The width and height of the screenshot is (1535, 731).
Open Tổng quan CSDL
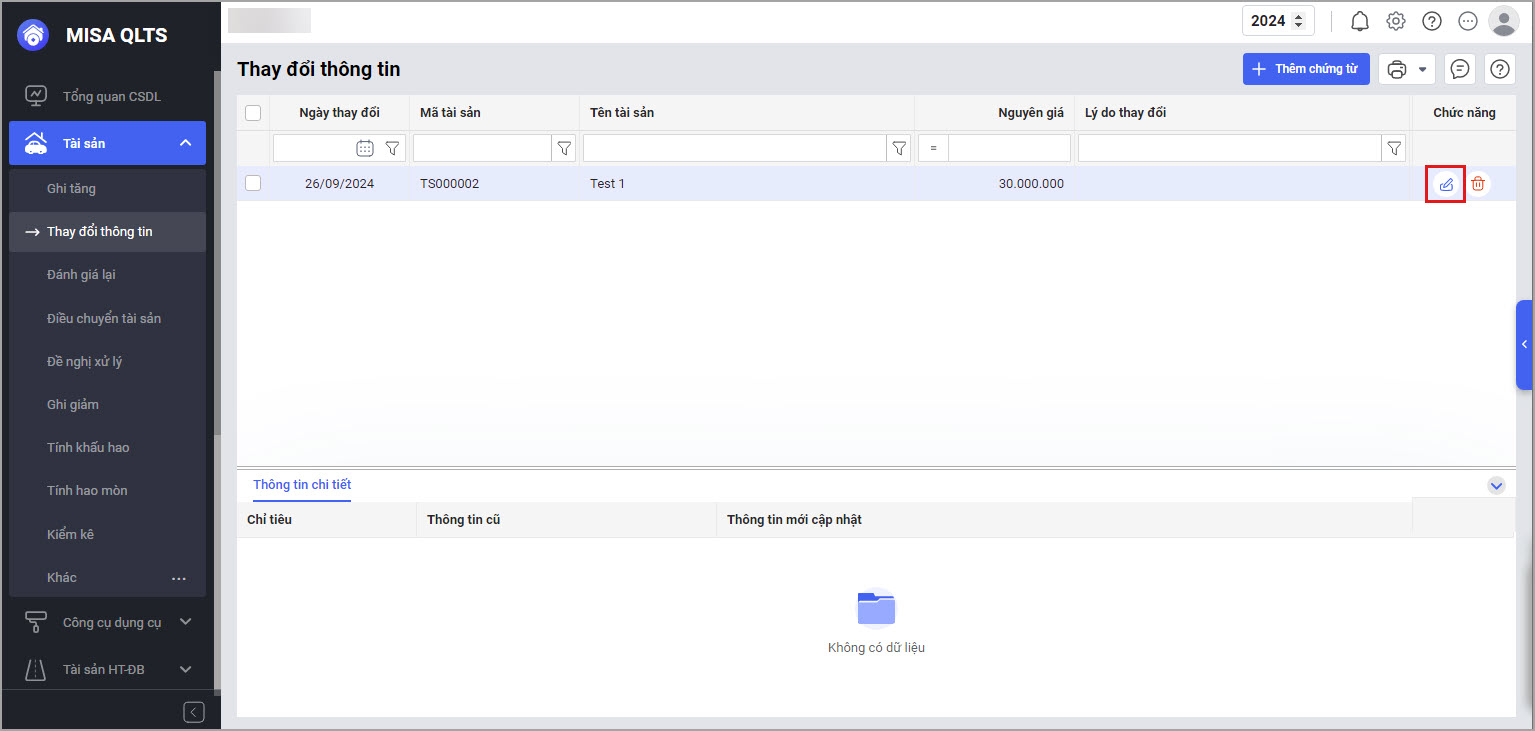(x=112, y=96)
